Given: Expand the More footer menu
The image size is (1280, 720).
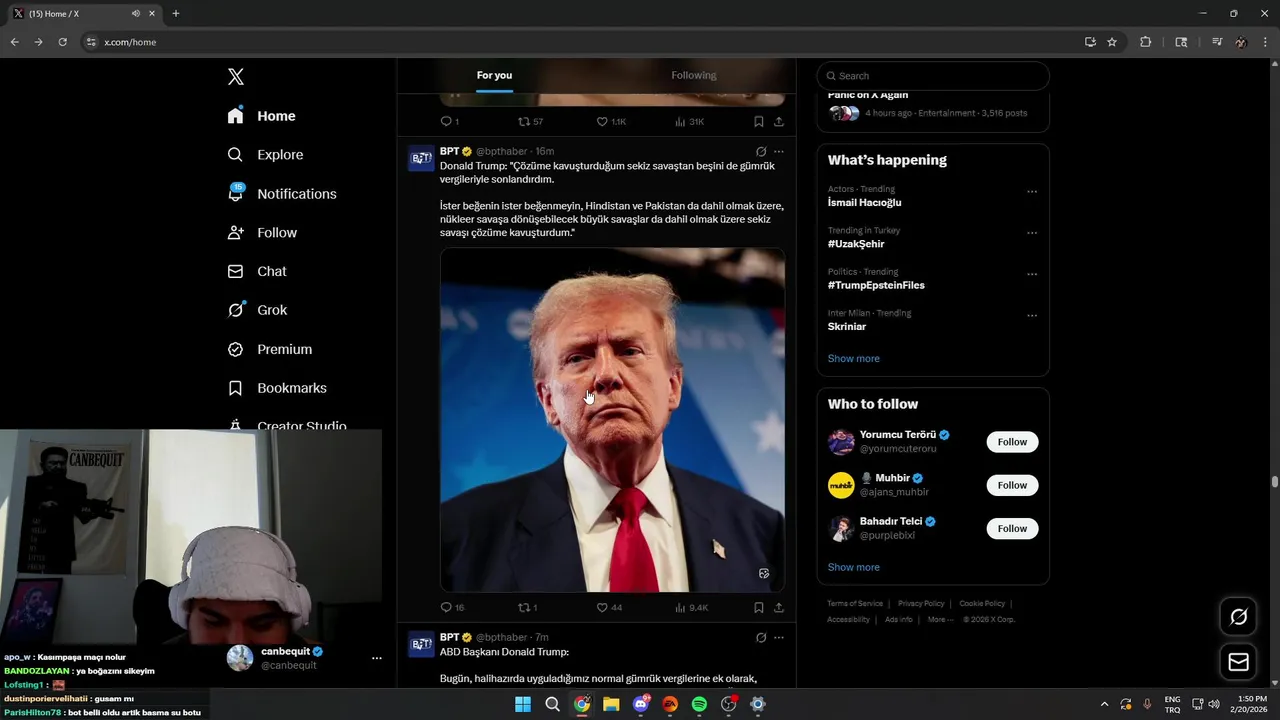Looking at the screenshot, I should 940,620.
